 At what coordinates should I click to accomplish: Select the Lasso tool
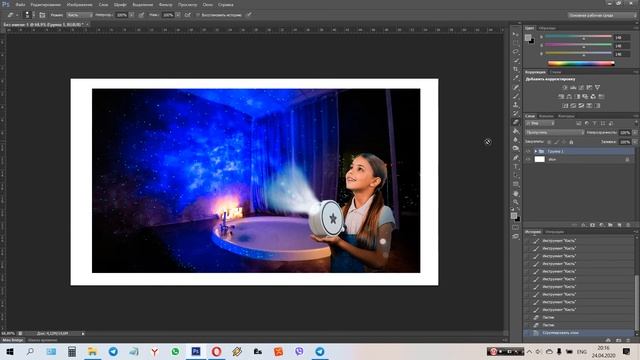(x=516, y=52)
